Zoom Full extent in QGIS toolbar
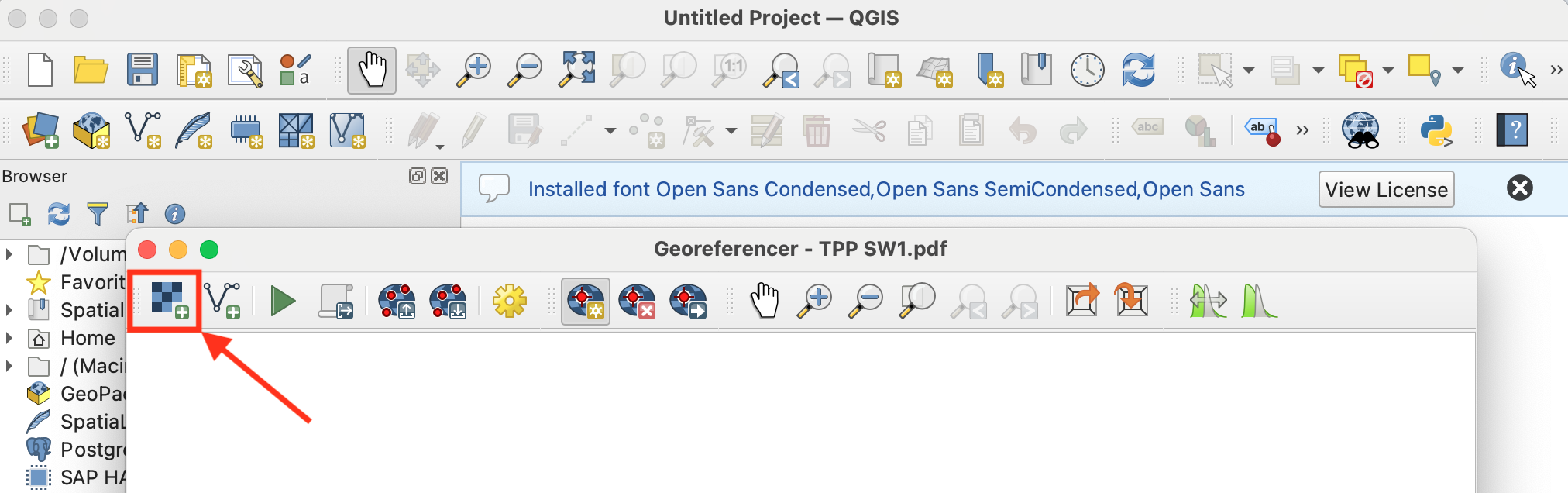The image size is (1568, 493). [578, 70]
